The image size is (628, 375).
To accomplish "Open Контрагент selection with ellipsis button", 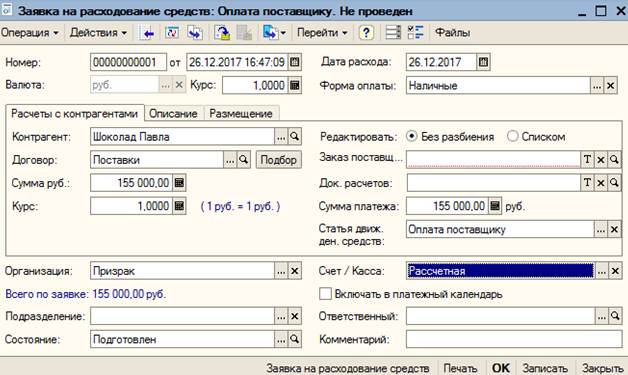I will click(x=281, y=137).
